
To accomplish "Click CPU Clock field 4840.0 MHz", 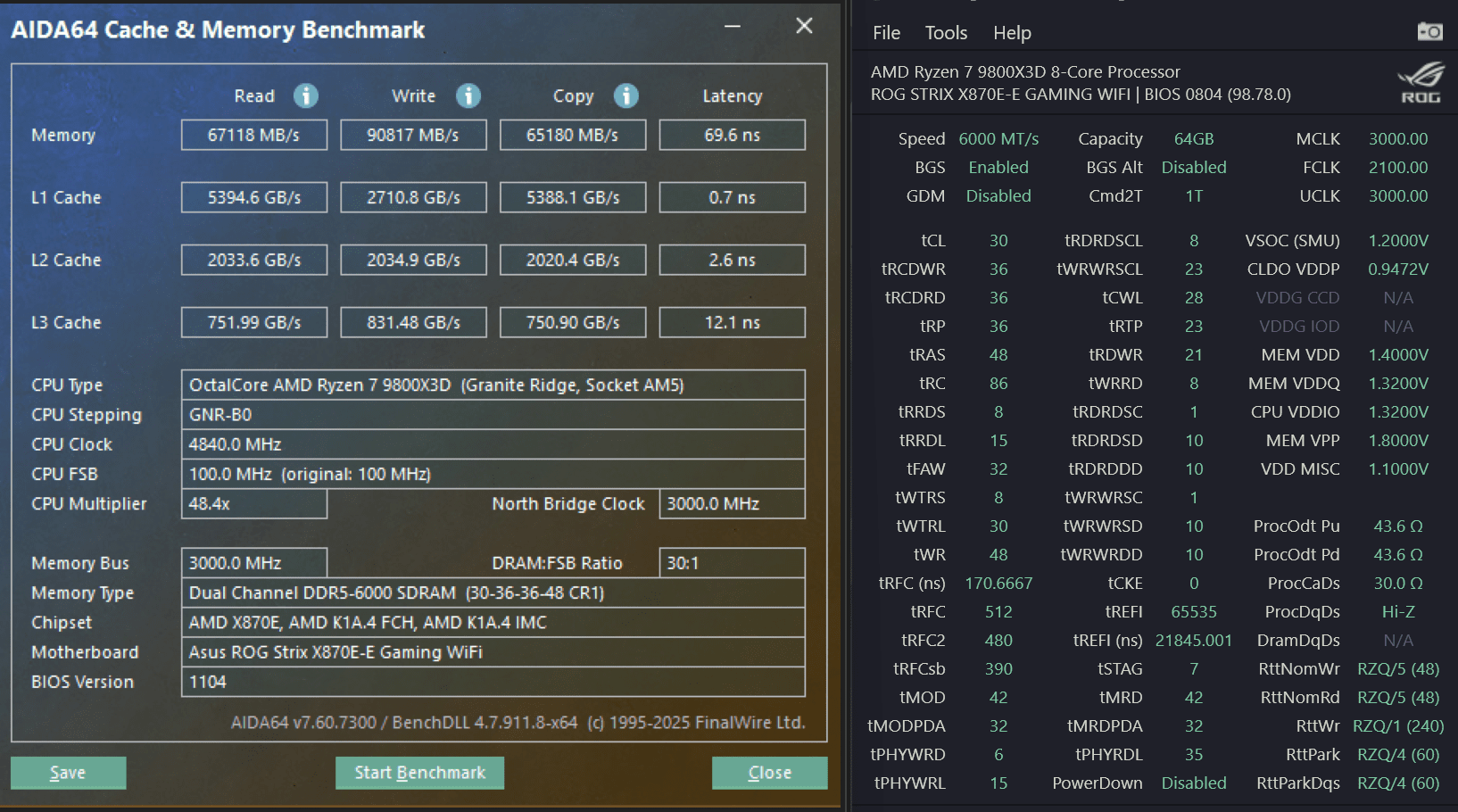I will pyautogui.click(x=493, y=443).
